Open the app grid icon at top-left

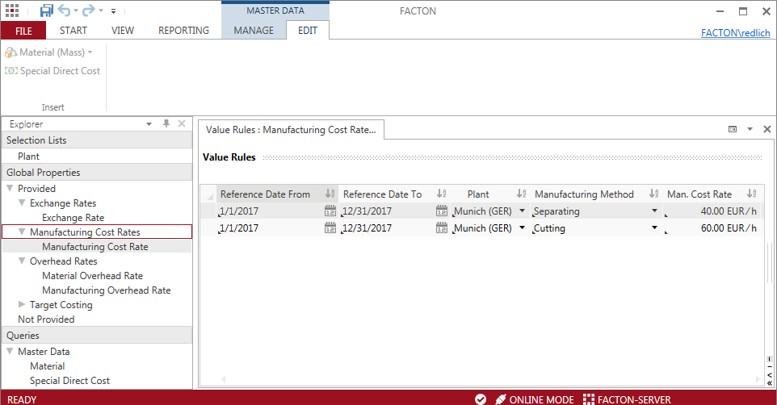coord(12,10)
